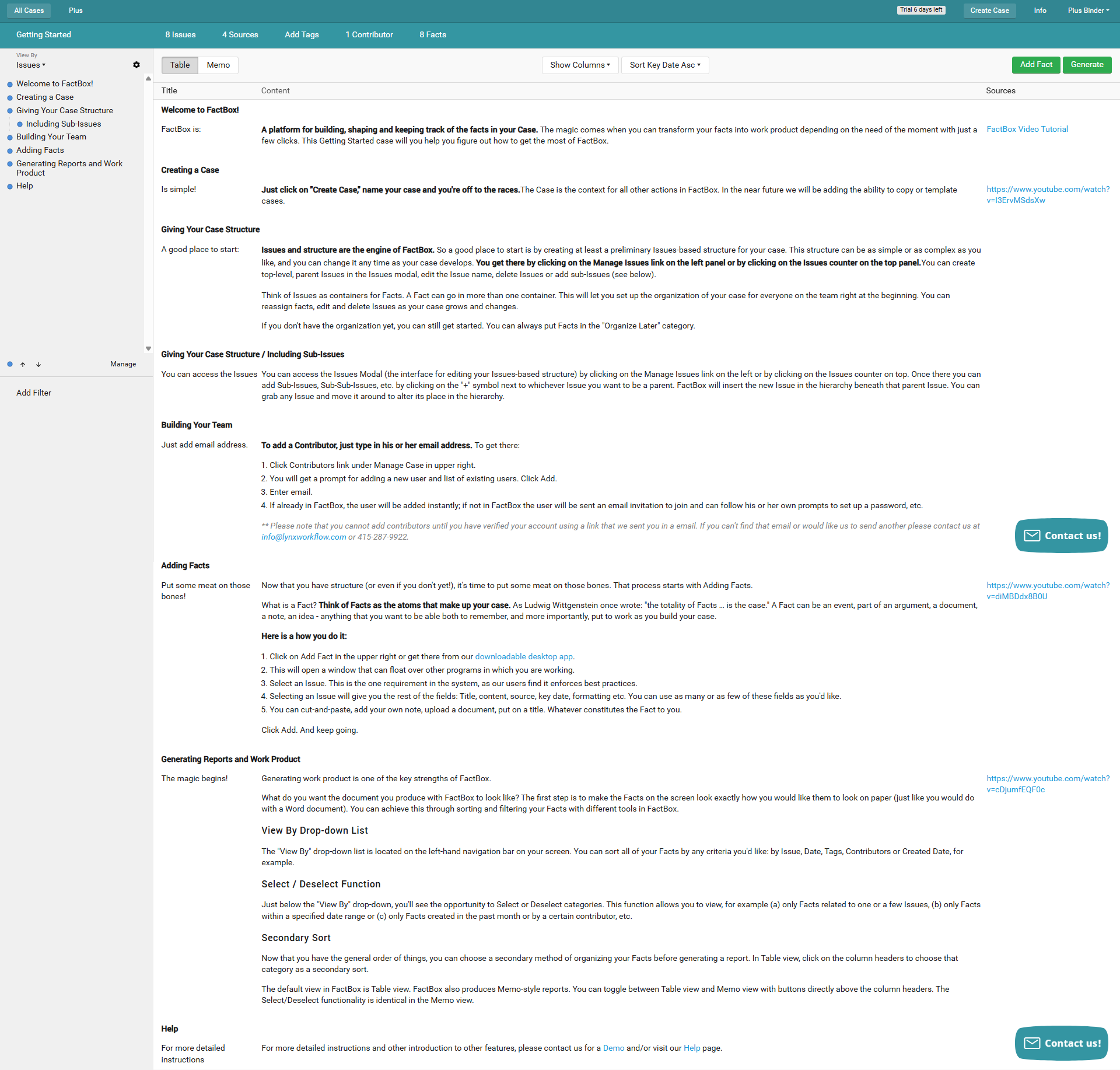
Task: Open the YouTube link v=diMBDdx8B0U
Action: 1048,591
